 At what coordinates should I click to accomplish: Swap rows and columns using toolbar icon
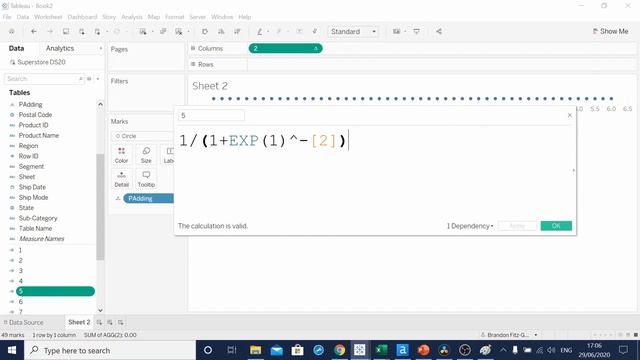[x=205, y=31]
